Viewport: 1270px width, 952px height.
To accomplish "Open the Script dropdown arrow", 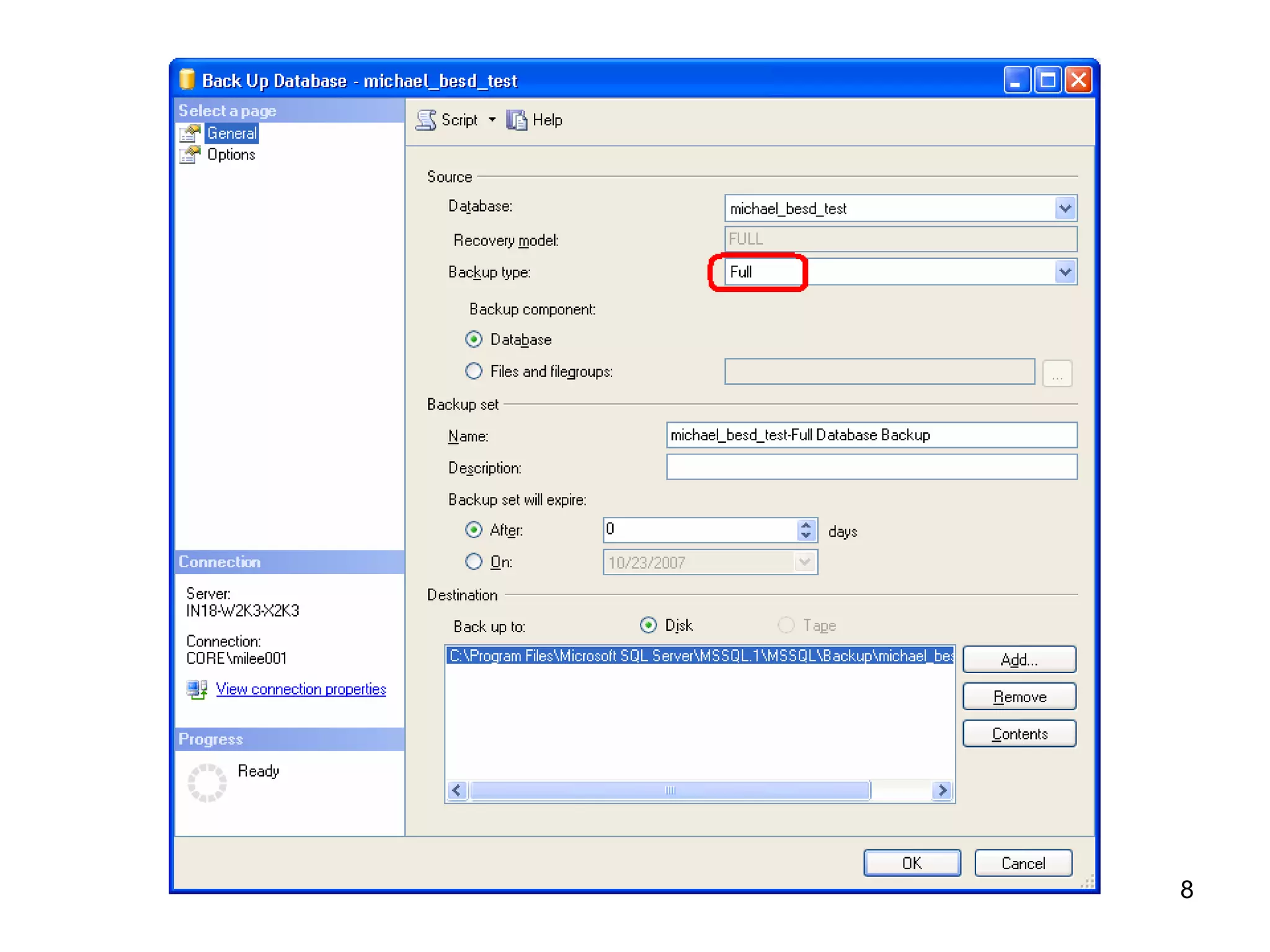I will (492, 120).
